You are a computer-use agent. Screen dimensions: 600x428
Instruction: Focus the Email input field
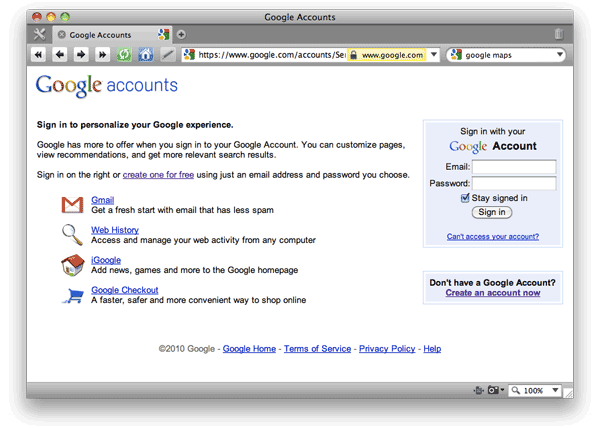click(x=514, y=167)
